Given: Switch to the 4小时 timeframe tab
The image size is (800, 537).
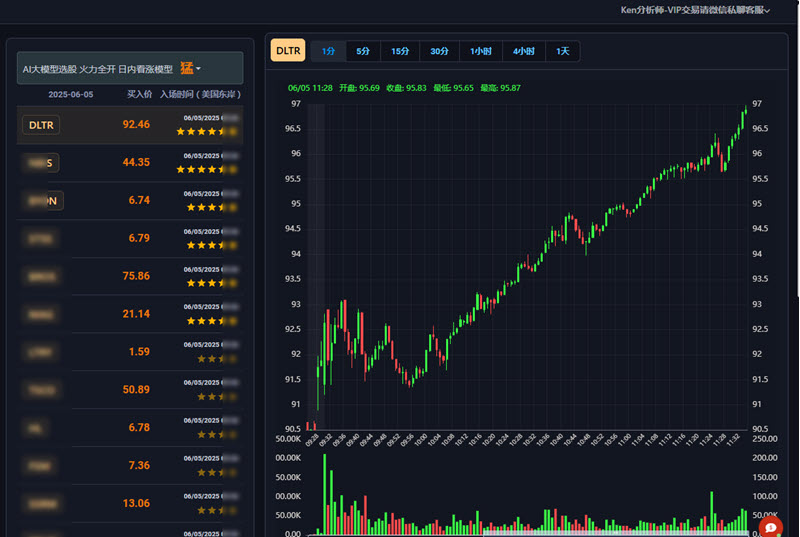Looking at the screenshot, I should click(x=524, y=51).
